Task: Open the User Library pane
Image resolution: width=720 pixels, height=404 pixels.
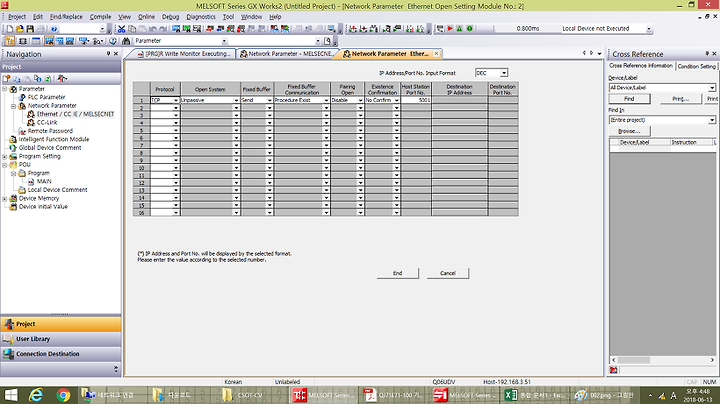Action: [61, 339]
